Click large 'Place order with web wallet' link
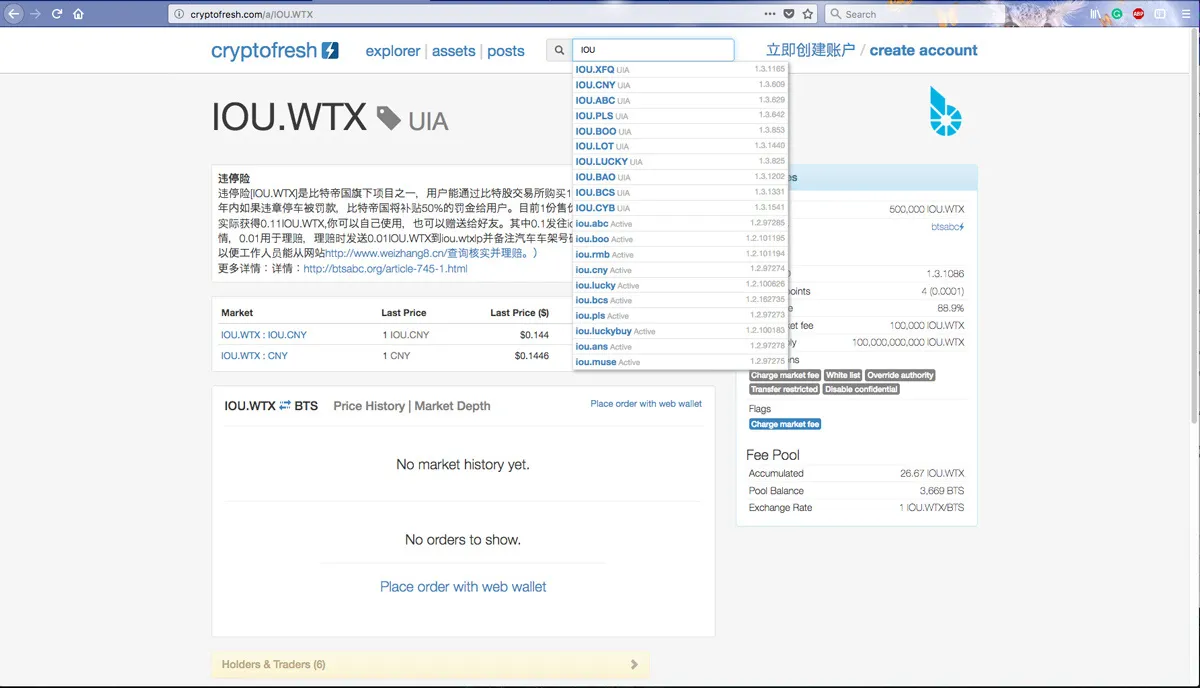Image resolution: width=1200 pixels, height=688 pixels. (x=463, y=587)
